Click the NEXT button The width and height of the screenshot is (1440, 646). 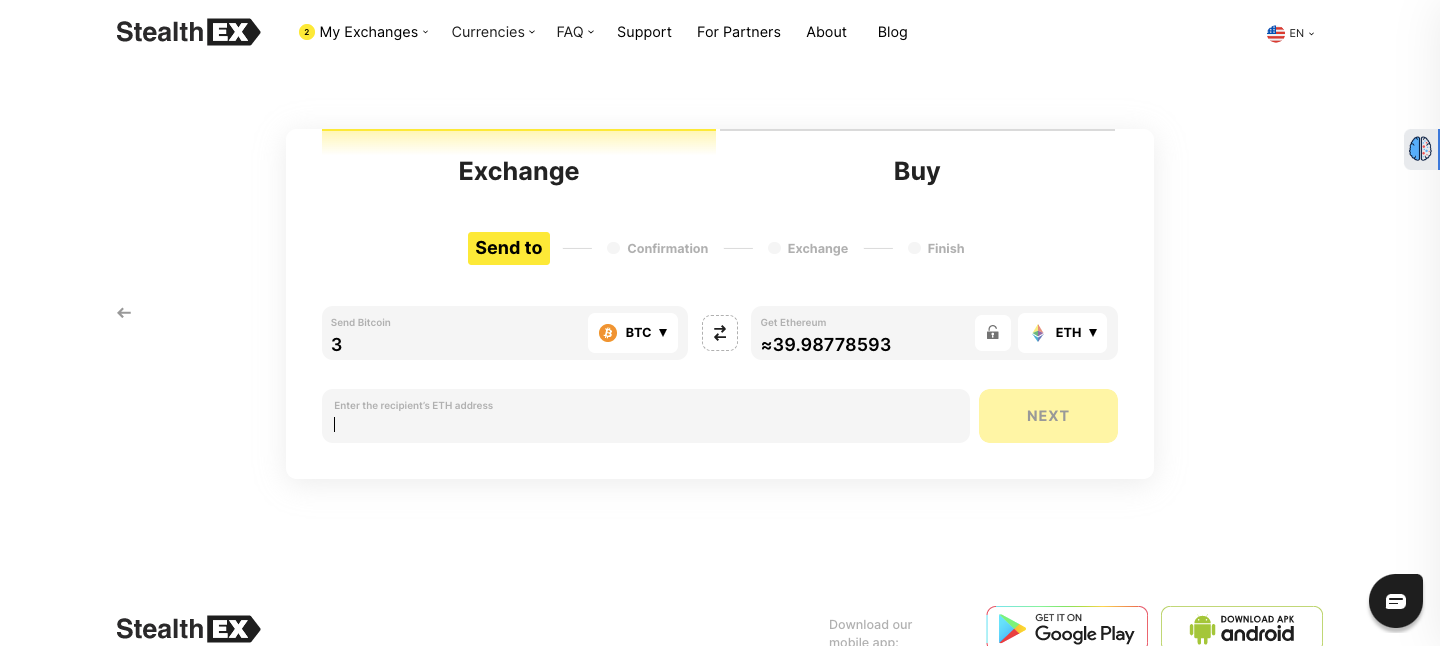[x=1048, y=416]
